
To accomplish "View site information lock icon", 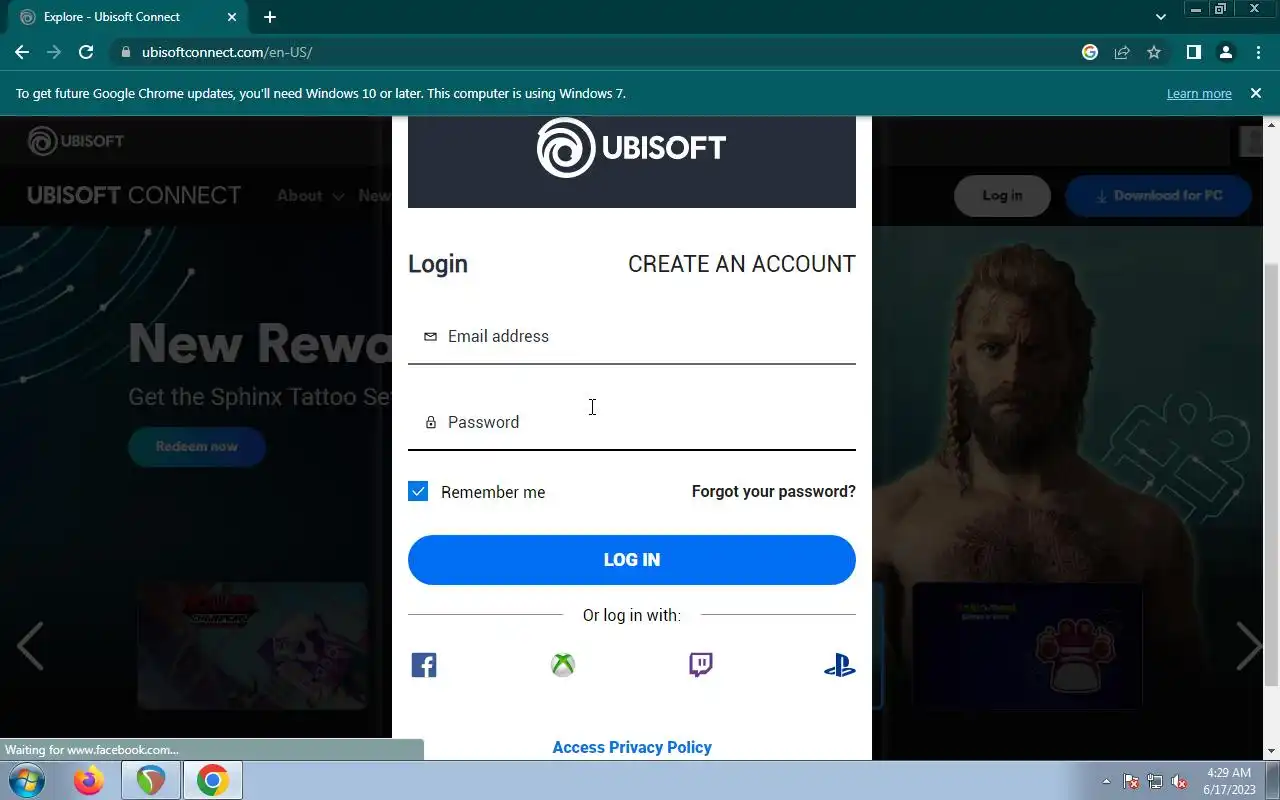I will coord(126,52).
